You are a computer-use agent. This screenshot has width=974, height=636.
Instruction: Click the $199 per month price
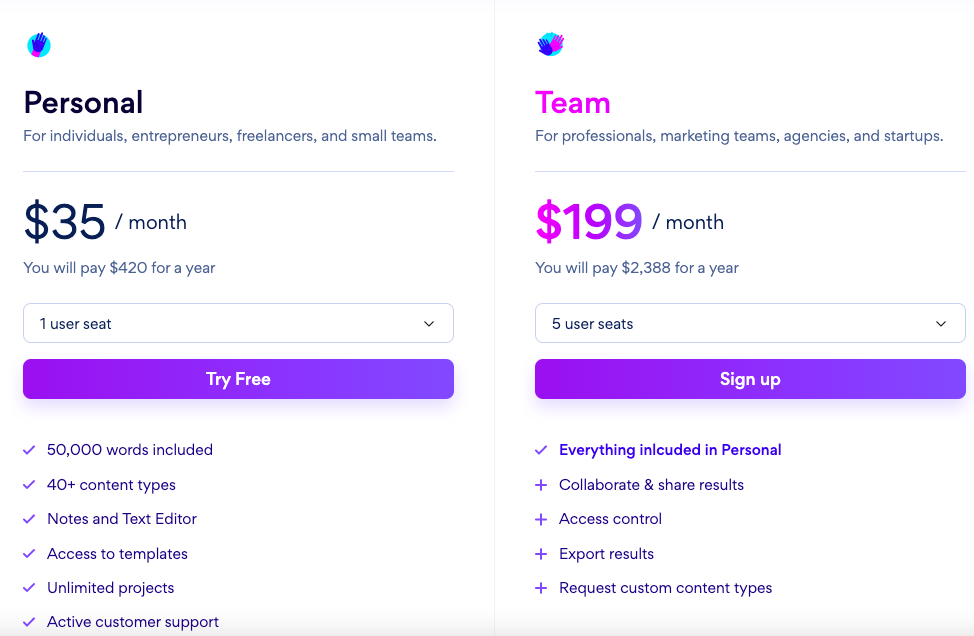[x=630, y=221]
